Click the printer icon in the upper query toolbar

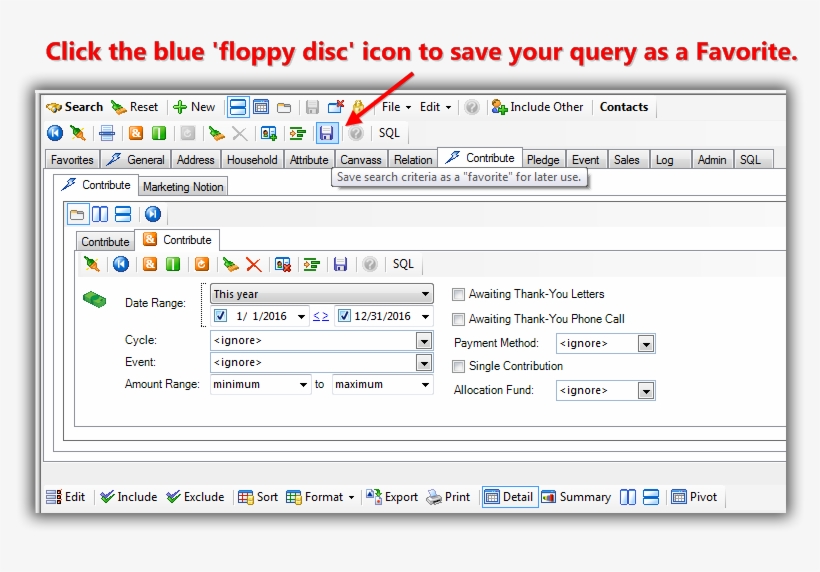107,133
